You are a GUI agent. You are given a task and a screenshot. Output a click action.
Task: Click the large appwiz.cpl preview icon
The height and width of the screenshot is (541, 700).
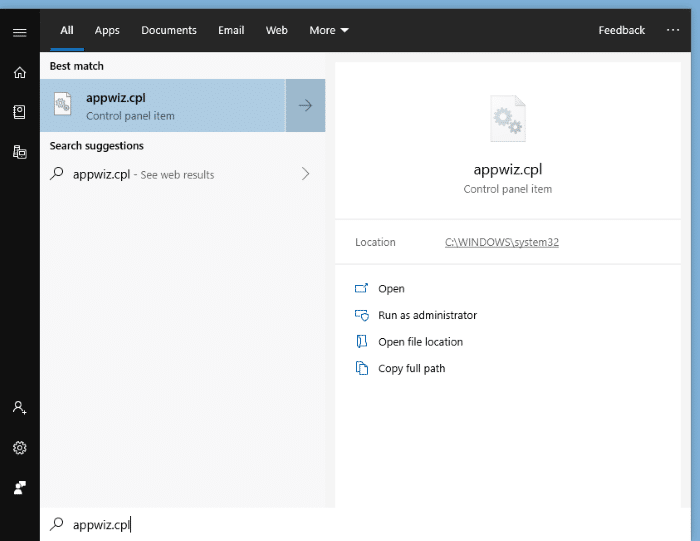(x=508, y=118)
